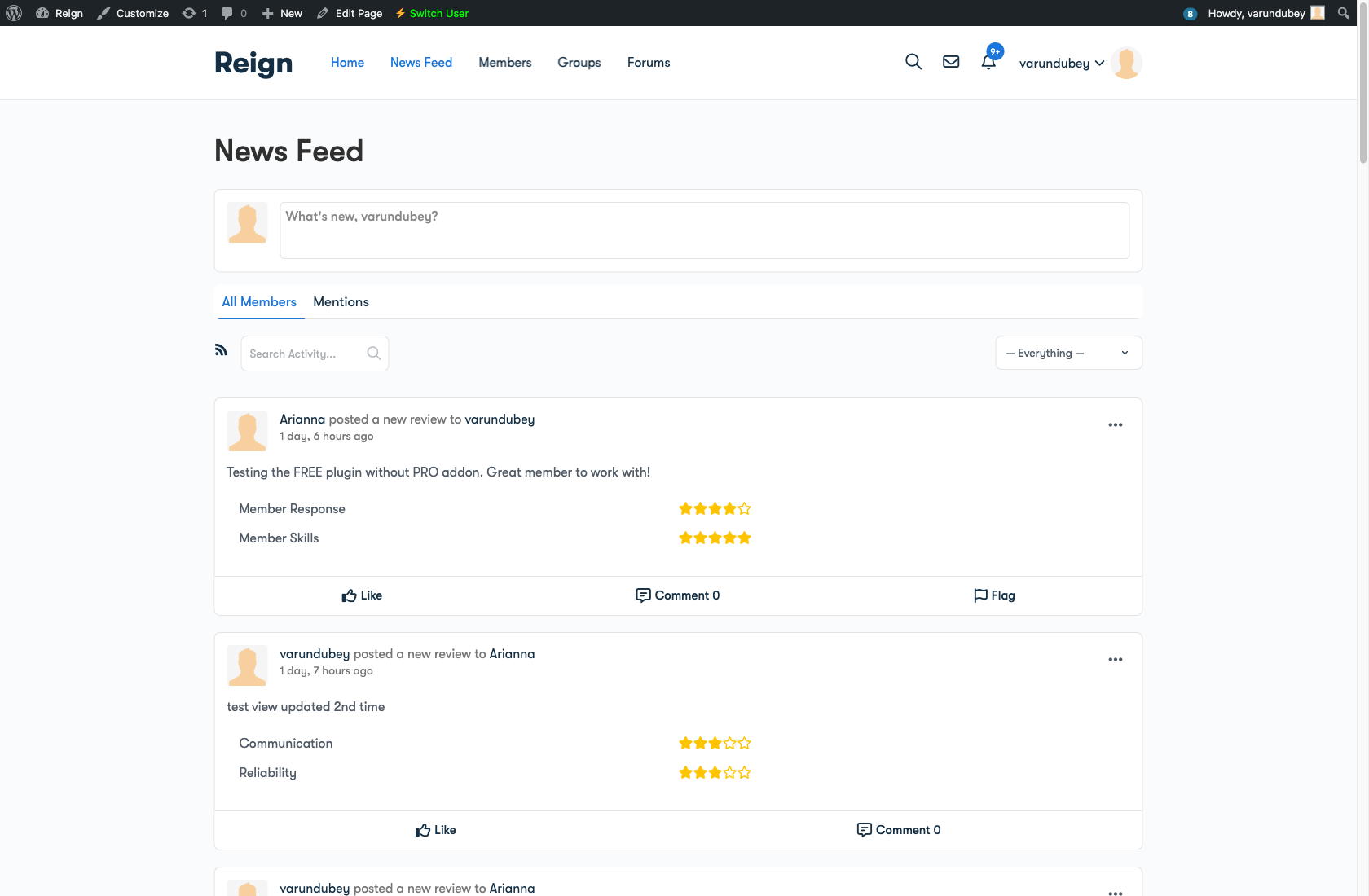Open notifications via the bell icon
This screenshot has height=896, width=1369.
click(988, 63)
